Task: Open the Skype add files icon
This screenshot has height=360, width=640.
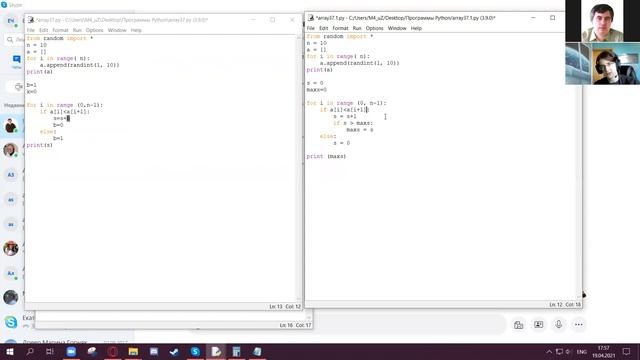Action: (x=518, y=324)
